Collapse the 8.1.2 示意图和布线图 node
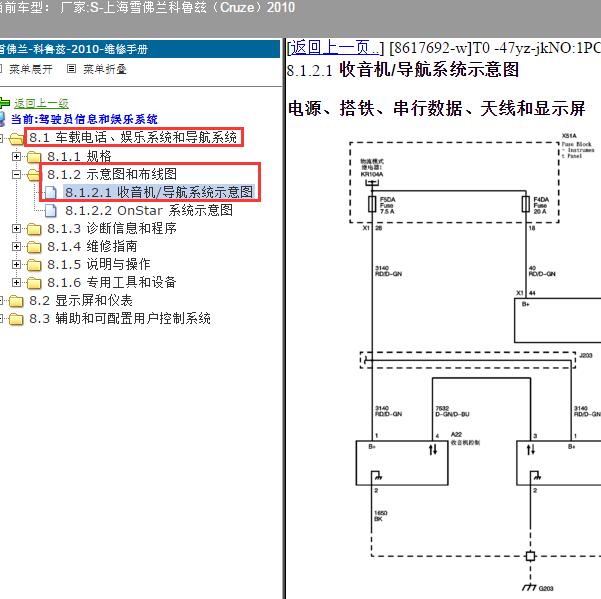This screenshot has width=601, height=599. tap(16, 174)
